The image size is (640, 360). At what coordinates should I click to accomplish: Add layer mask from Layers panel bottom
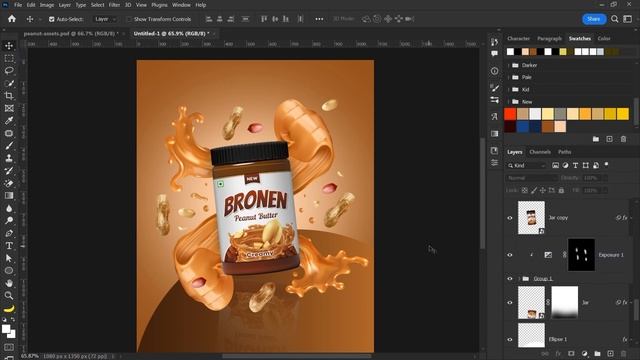pos(571,353)
